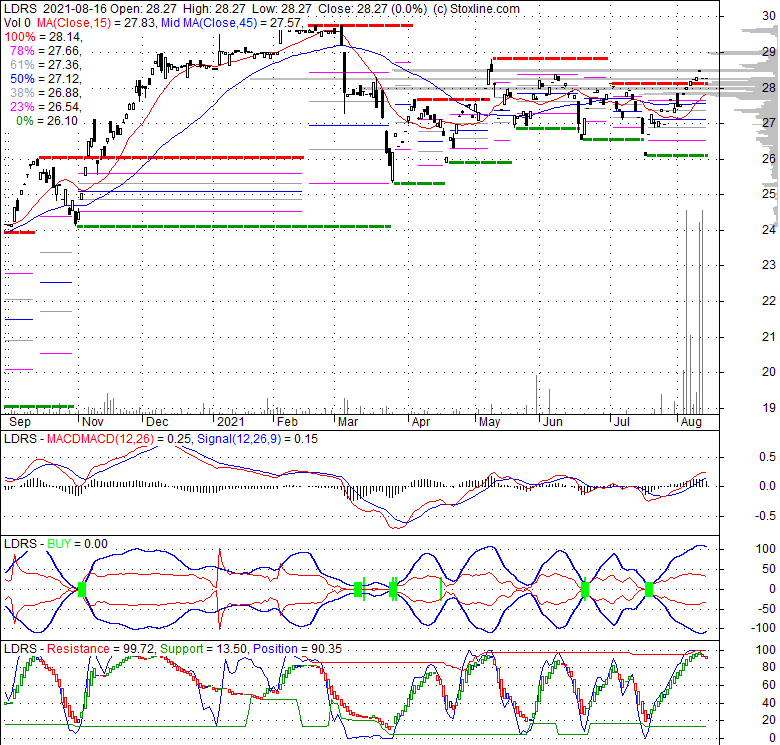Viewport: 780px width, 745px height.
Task: Click the Mar label on time axis
Action: [x=348, y=422]
